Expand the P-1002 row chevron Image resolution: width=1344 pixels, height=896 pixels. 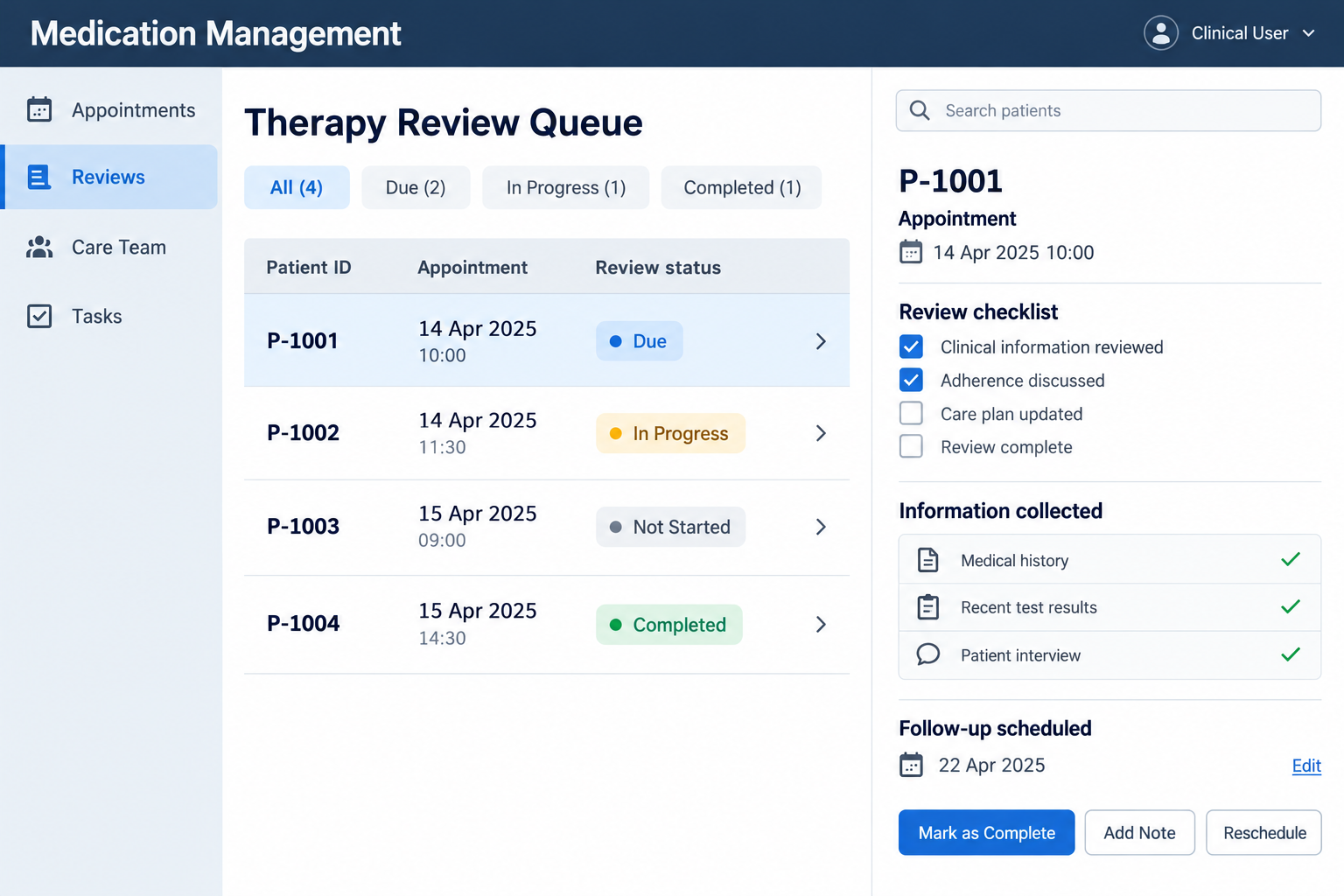(821, 433)
